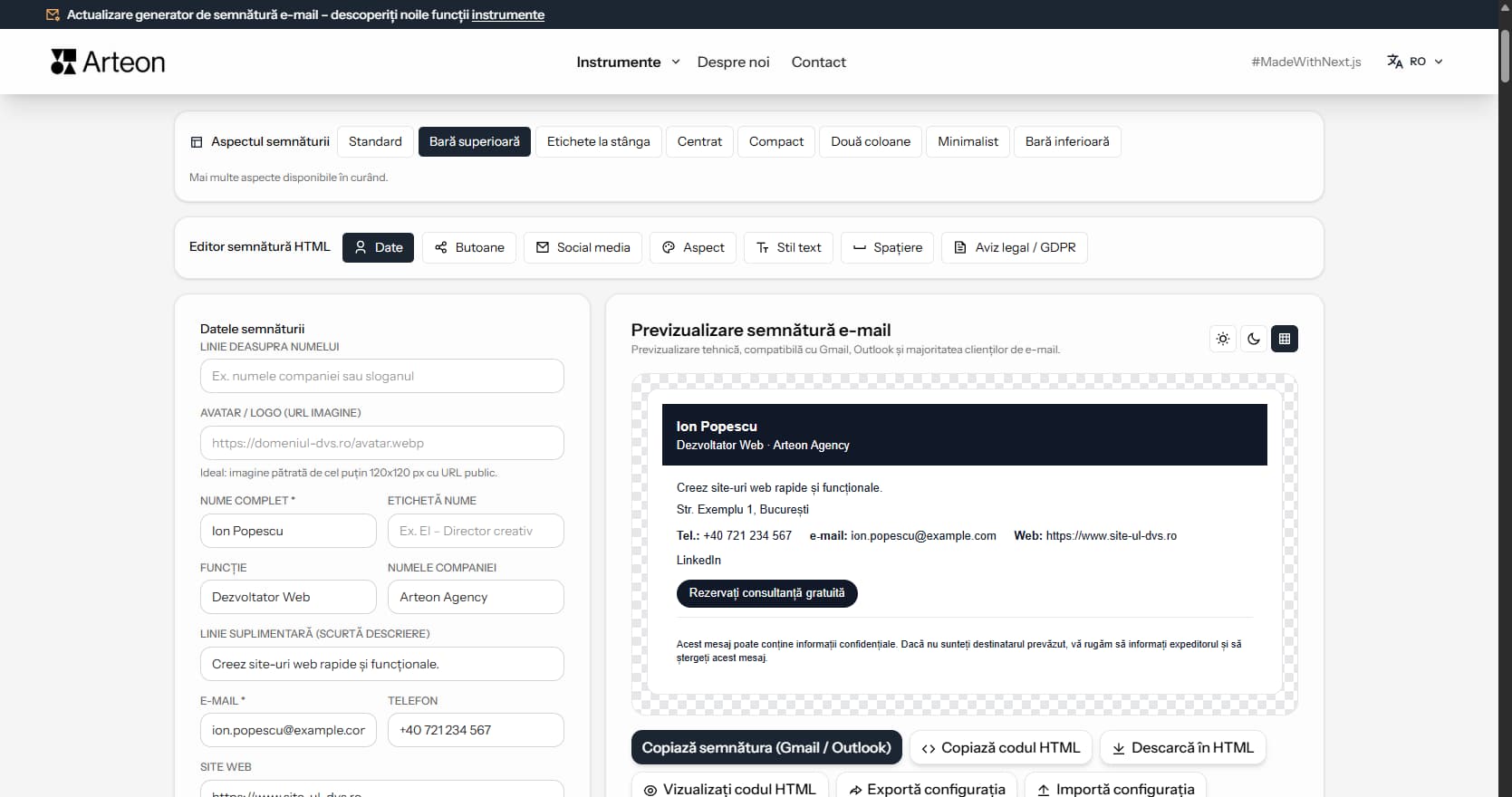Open the RO language dropdown
Viewport: 1512px width, 797px height.
click(x=1416, y=62)
